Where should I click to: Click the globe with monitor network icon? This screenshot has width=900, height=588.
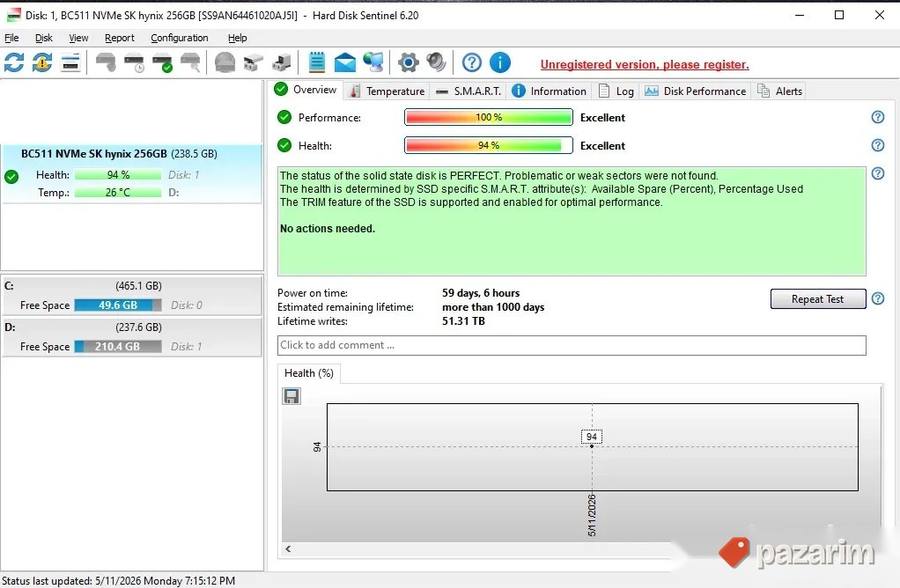(x=374, y=62)
